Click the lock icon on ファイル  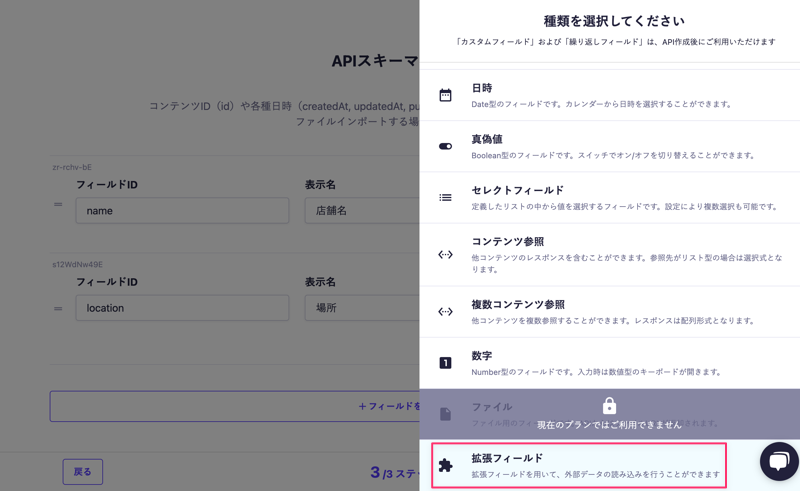(609, 405)
